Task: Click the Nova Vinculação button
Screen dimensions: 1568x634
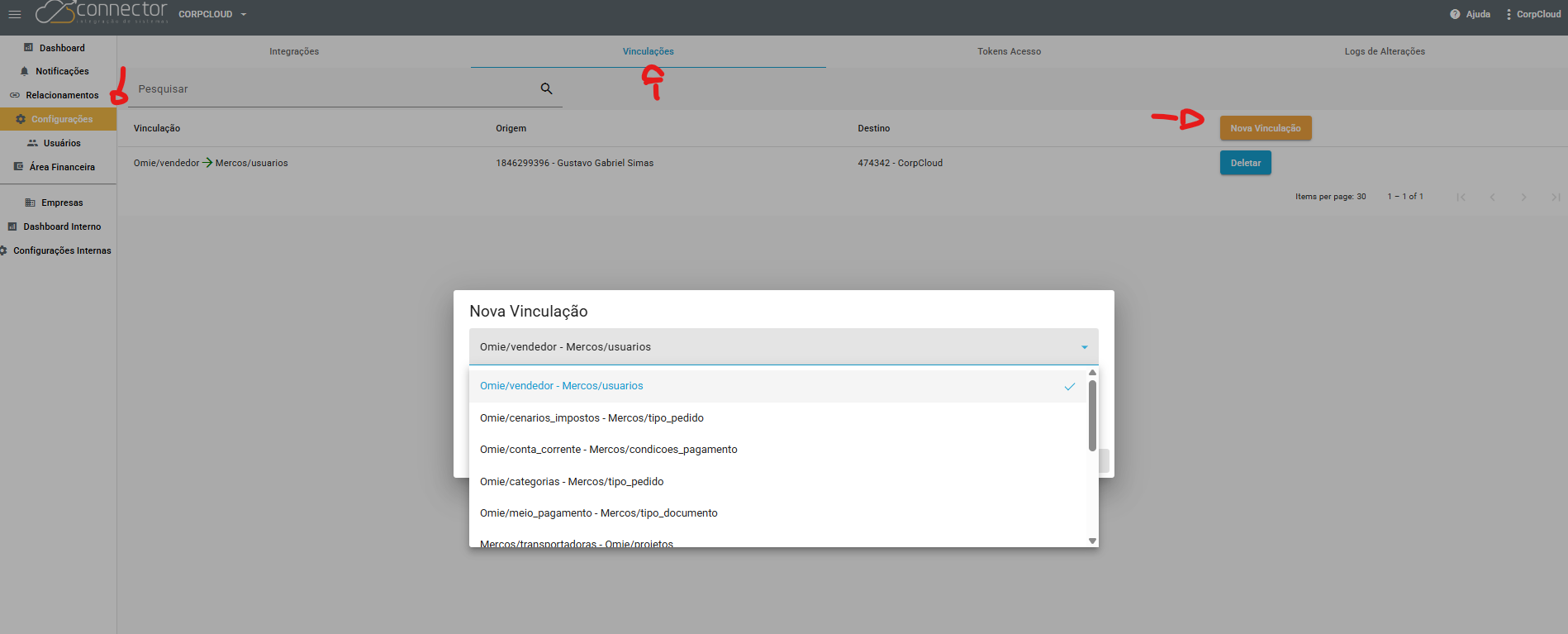Action: pos(1265,128)
